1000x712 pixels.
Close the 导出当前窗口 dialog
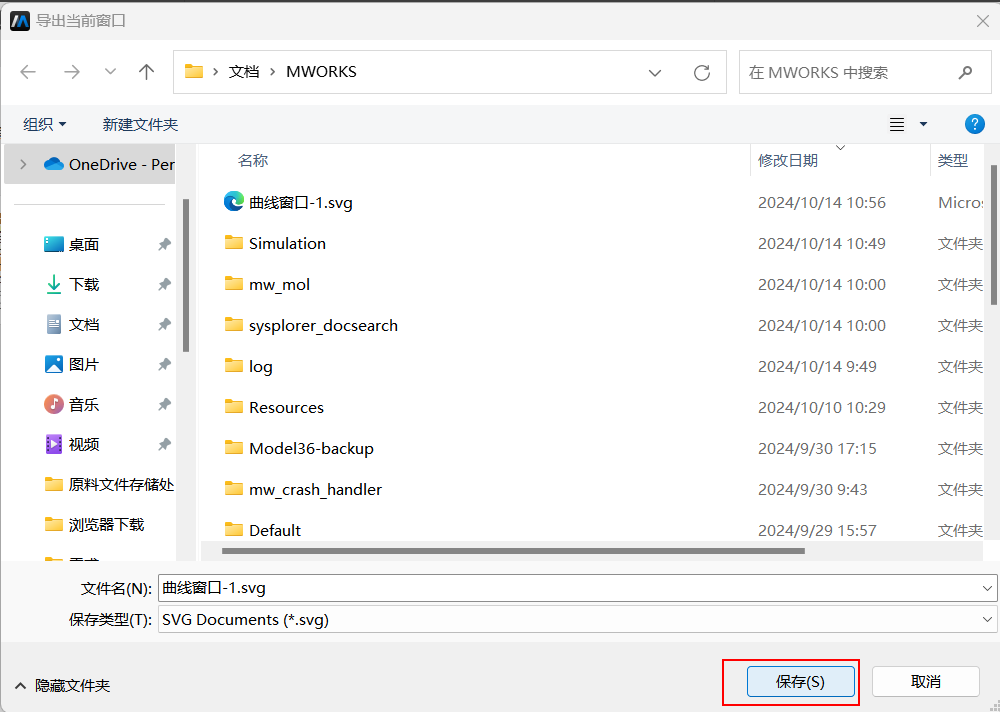coord(982,21)
